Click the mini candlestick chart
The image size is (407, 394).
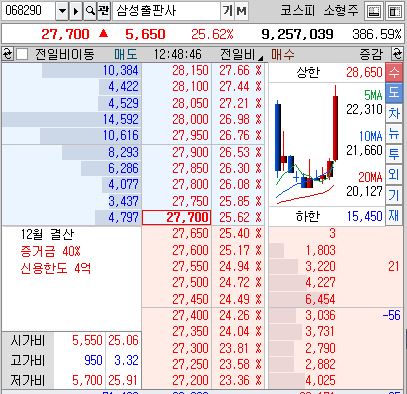(x=306, y=144)
